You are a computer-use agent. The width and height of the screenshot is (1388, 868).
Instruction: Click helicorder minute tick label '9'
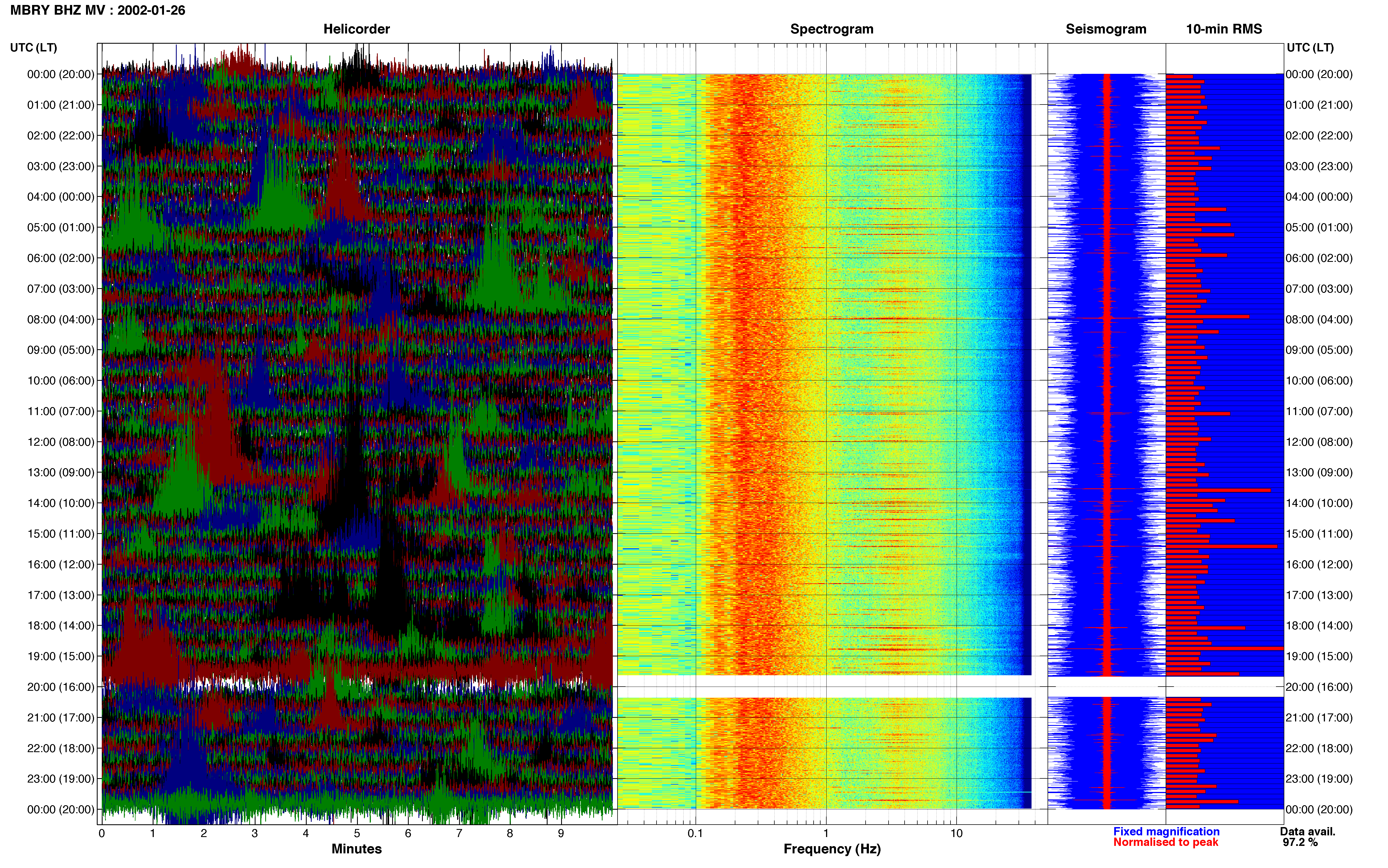coord(561,833)
